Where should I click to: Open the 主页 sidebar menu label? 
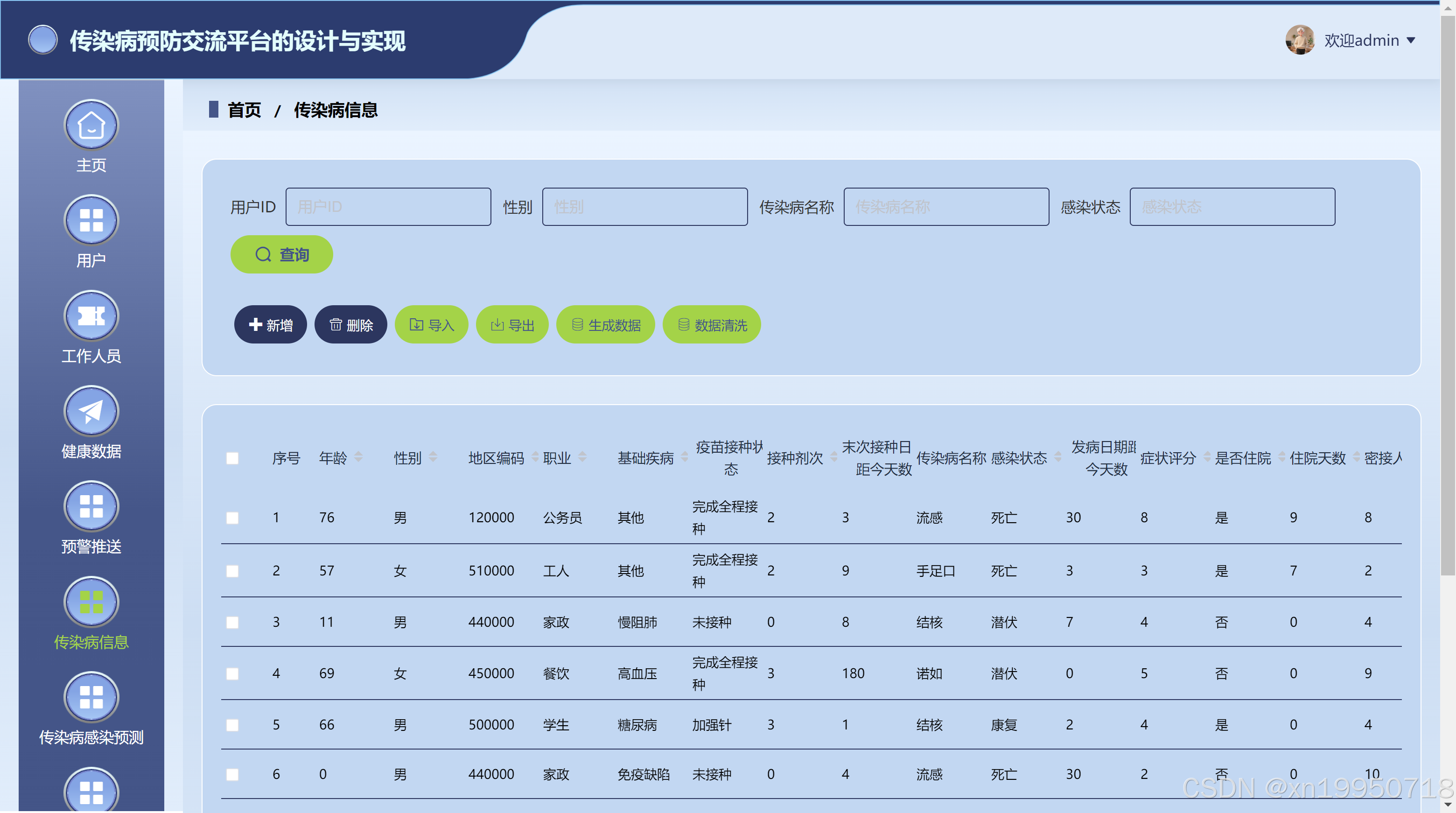pos(91,165)
